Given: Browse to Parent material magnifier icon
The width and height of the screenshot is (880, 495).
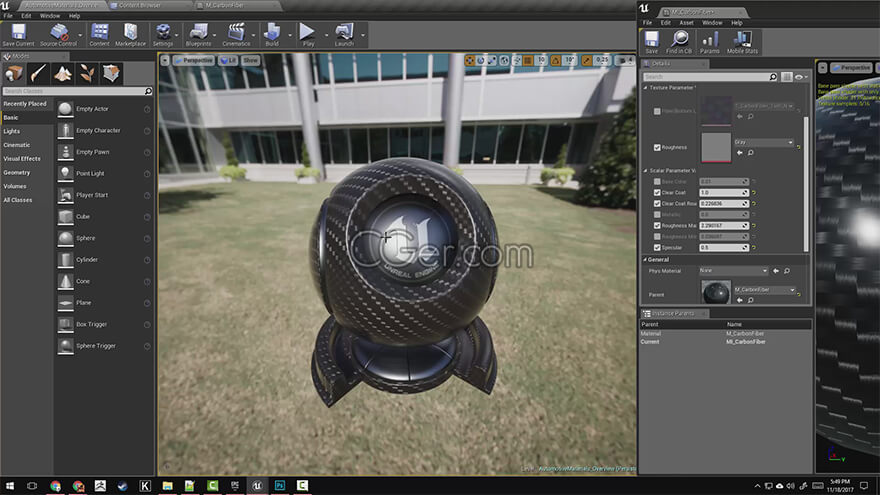Looking at the screenshot, I should 751,300.
